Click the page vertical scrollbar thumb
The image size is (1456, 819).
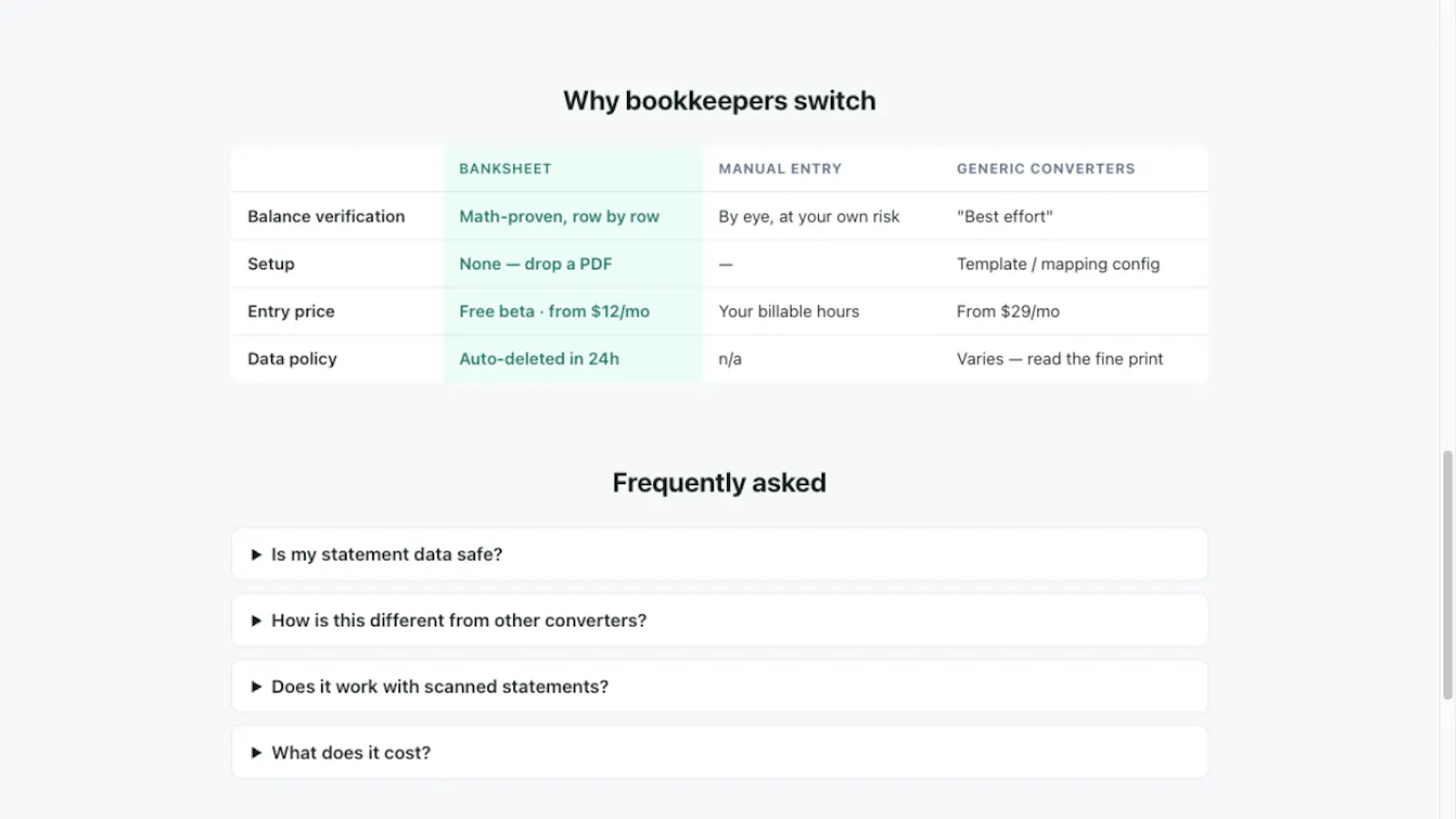tap(1448, 574)
